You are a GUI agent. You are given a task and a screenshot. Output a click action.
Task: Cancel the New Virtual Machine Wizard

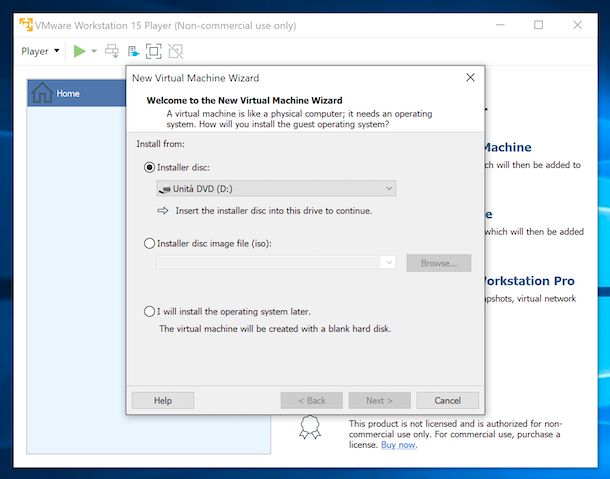click(x=447, y=400)
